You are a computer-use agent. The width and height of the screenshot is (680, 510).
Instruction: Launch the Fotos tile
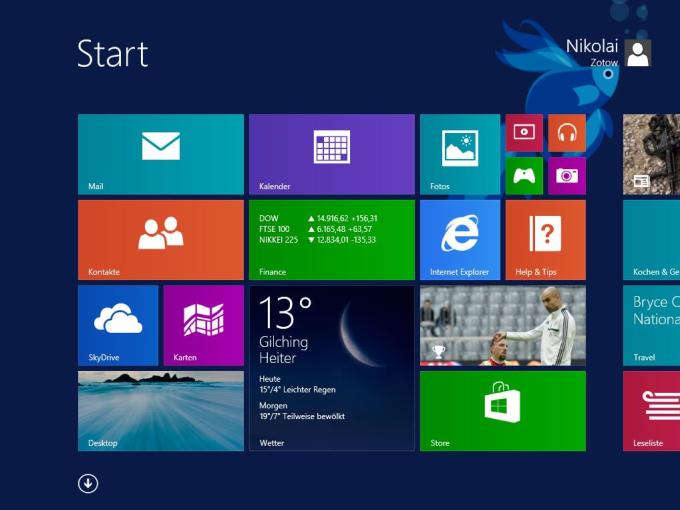coord(460,154)
